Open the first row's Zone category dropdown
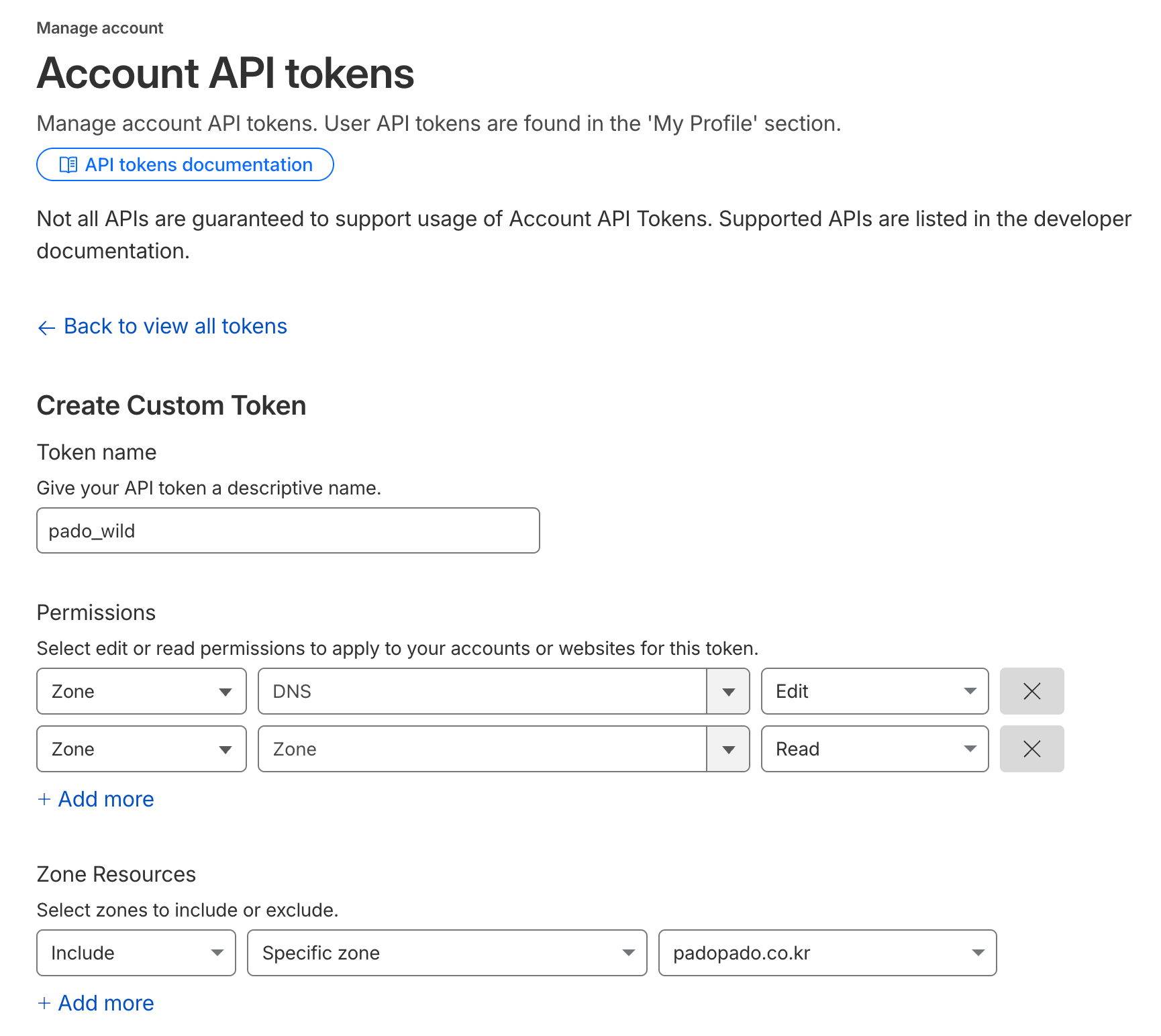Viewport: 1161px width, 1036px height. [142, 691]
